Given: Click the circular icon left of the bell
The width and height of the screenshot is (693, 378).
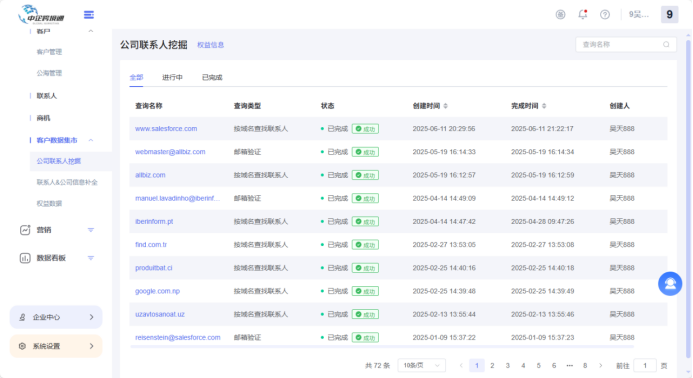Looking at the screenshot, I should tap(560, 15).
